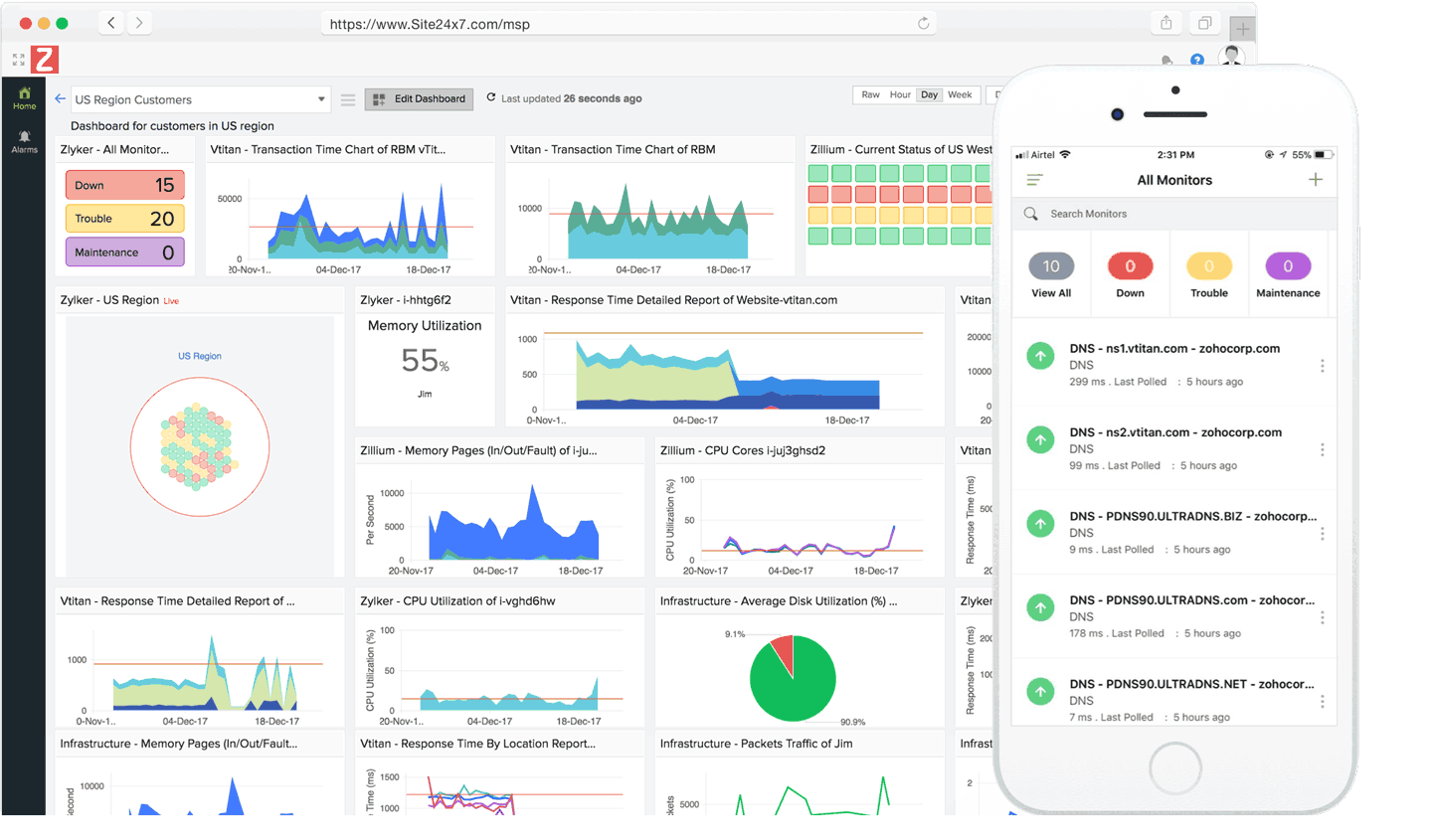Viewport: 1432px width, 840px height.
Task: Tap the hamburger menu on the phone screen
Action: point(1034,179)
